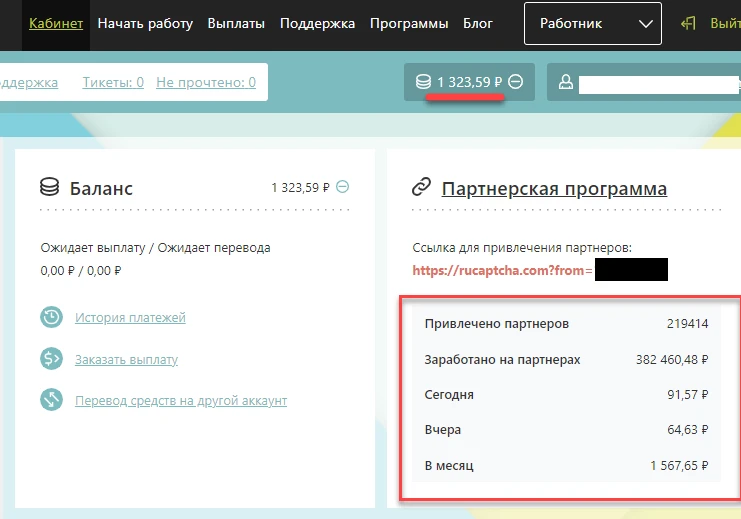
Task: Expand the Работник role dropdown
Action: coord(593,24)
